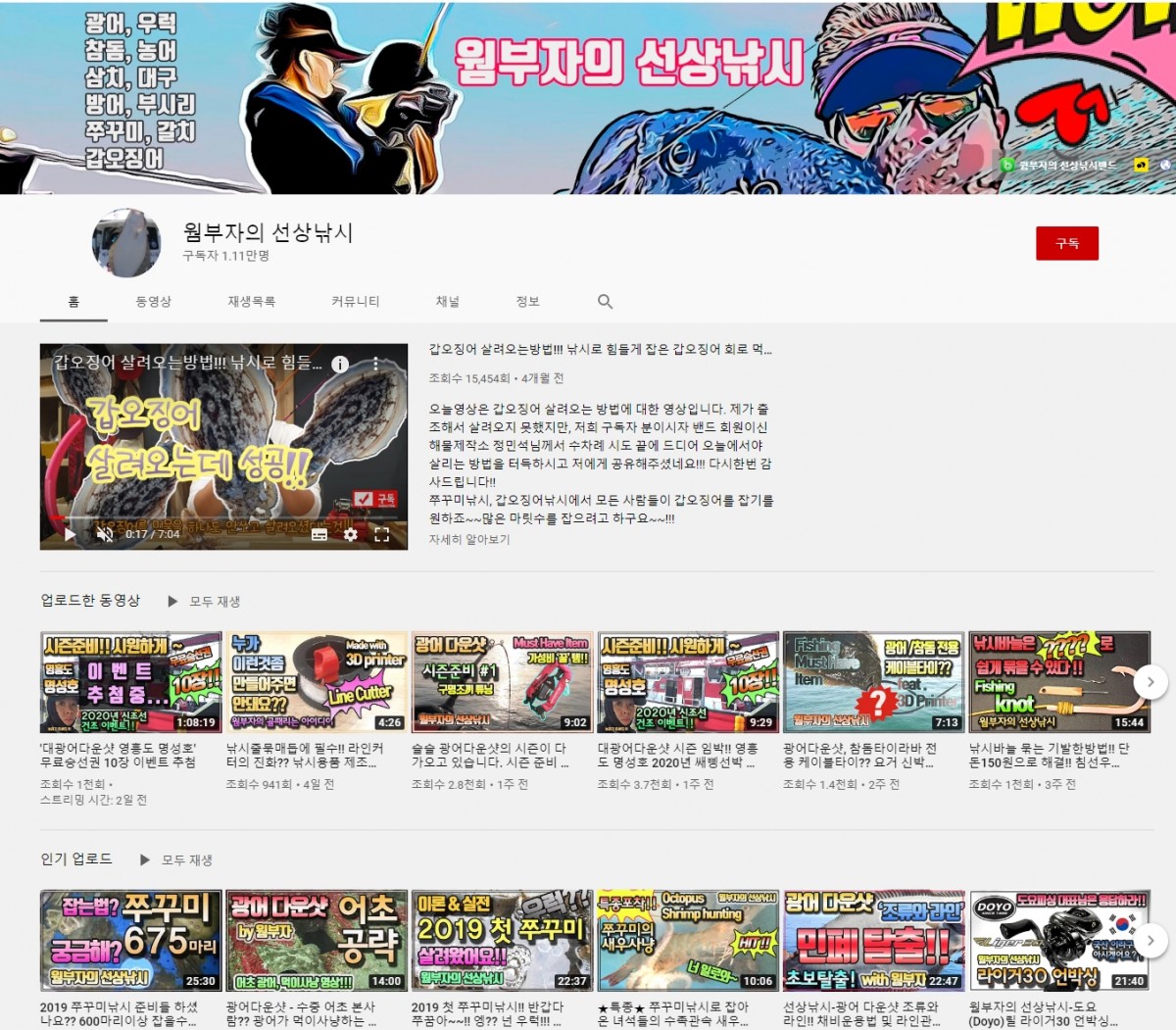Switch to the 동영상 tab
The height and width of the screenshot is (1030, 1176).
tap(154, 302)
